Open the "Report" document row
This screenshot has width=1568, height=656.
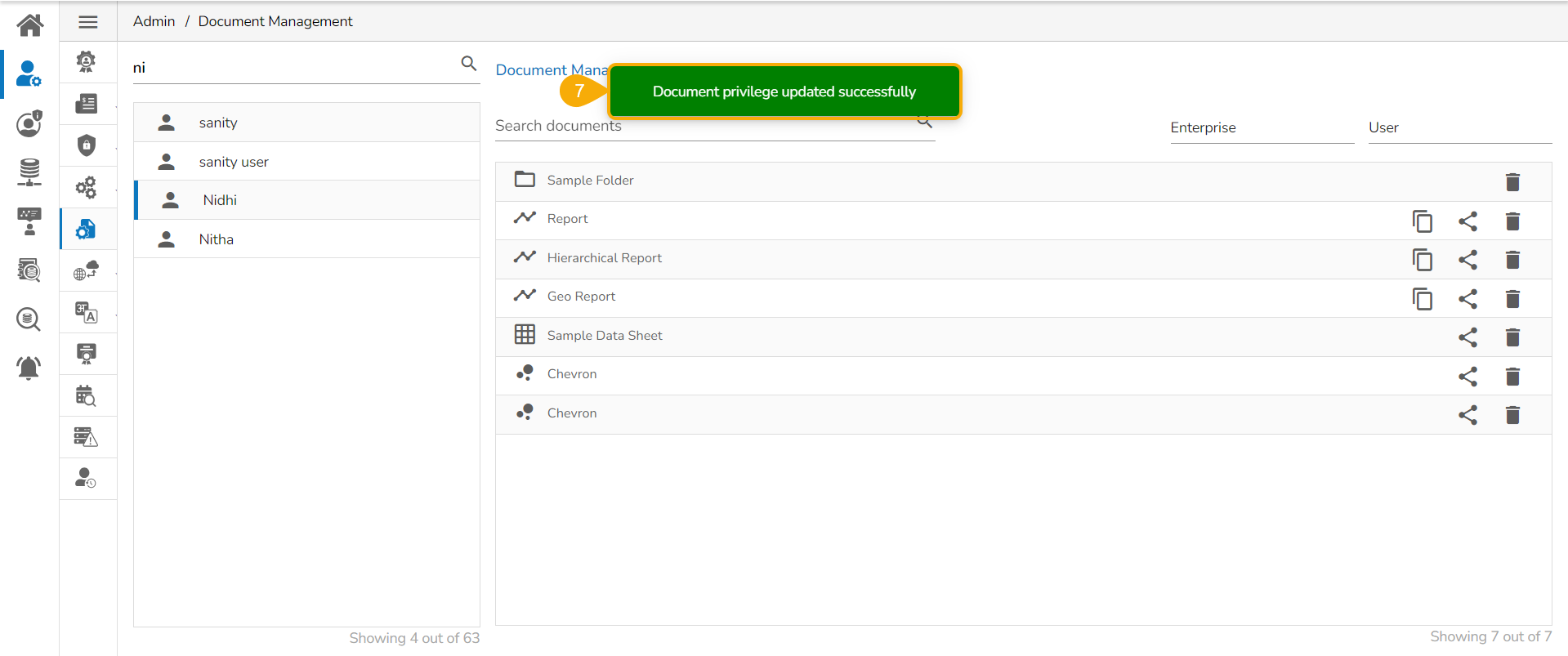click(x=1023, y=221)
